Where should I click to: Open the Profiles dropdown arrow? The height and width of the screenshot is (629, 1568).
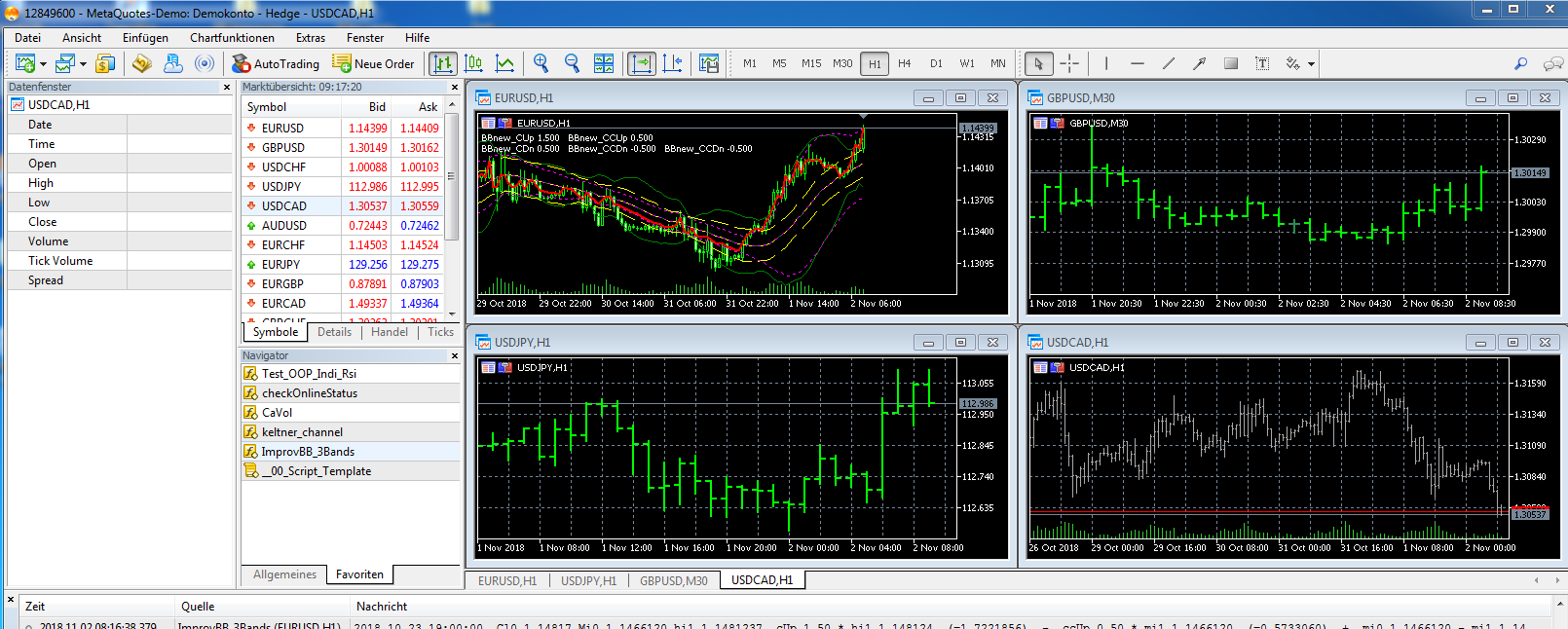[x=83, y=64]
